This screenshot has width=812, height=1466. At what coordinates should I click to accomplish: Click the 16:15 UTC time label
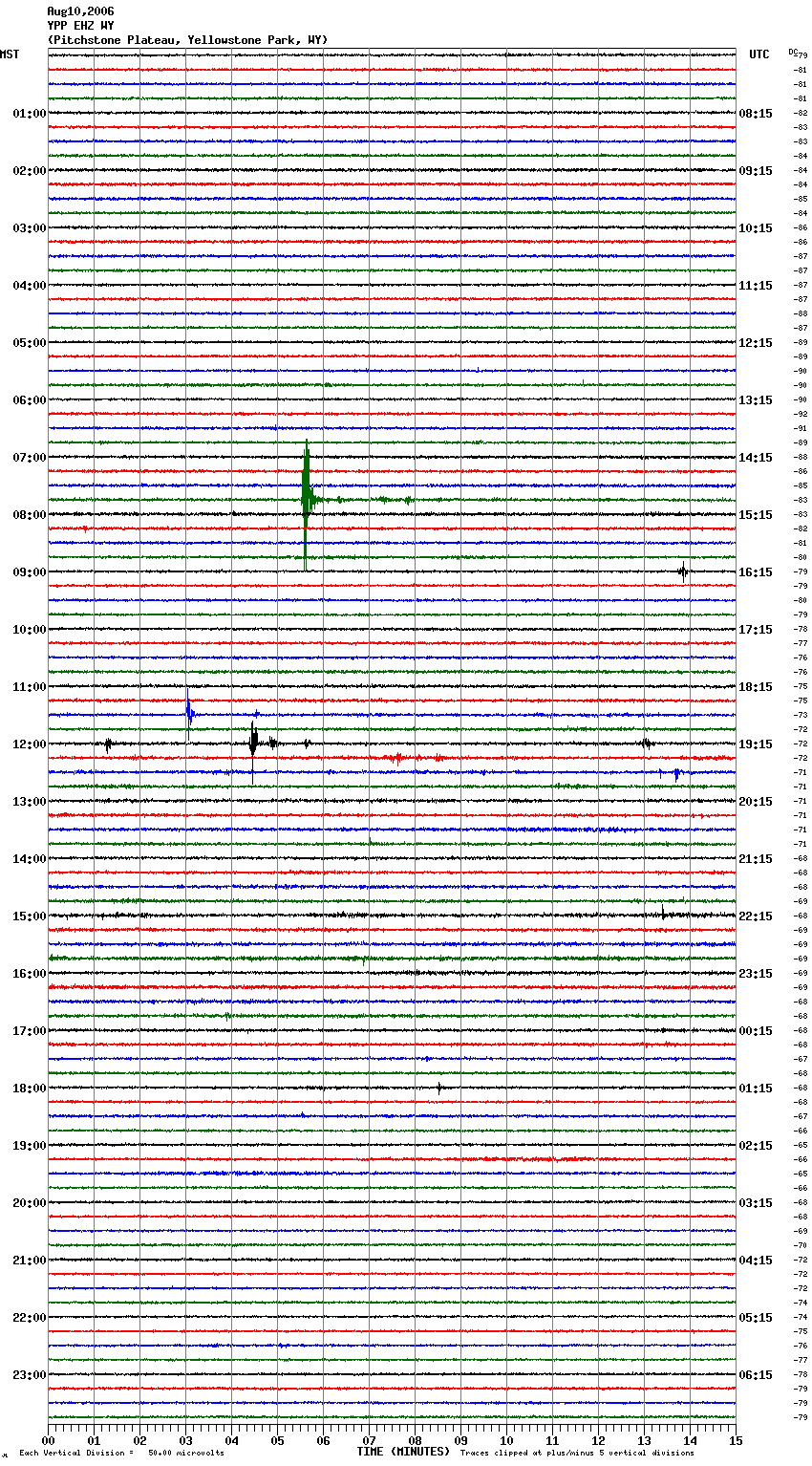pyautogui.click(x=756, y=572)
